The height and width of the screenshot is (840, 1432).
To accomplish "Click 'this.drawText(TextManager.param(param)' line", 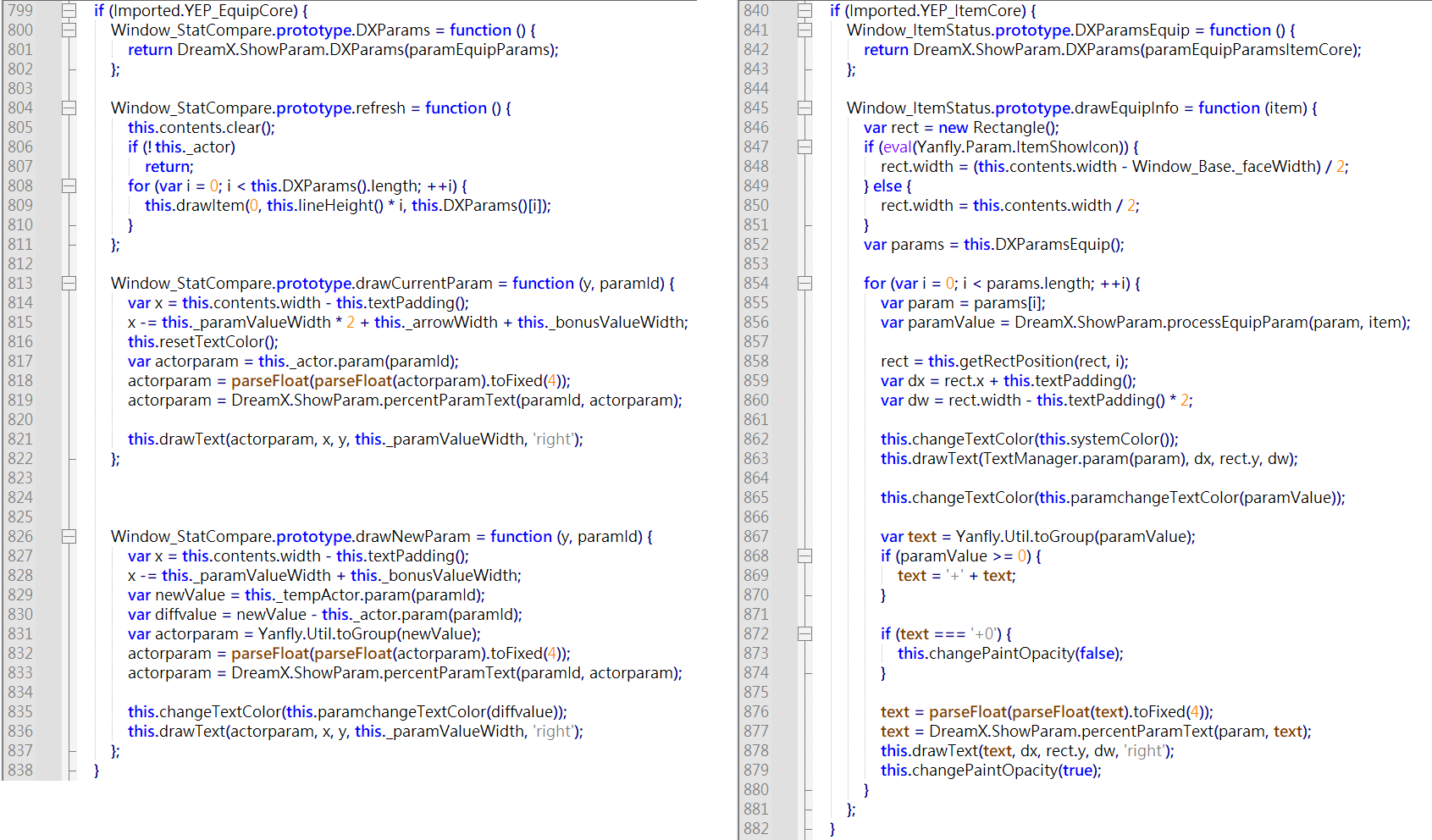I will (x=1089, y=459).
